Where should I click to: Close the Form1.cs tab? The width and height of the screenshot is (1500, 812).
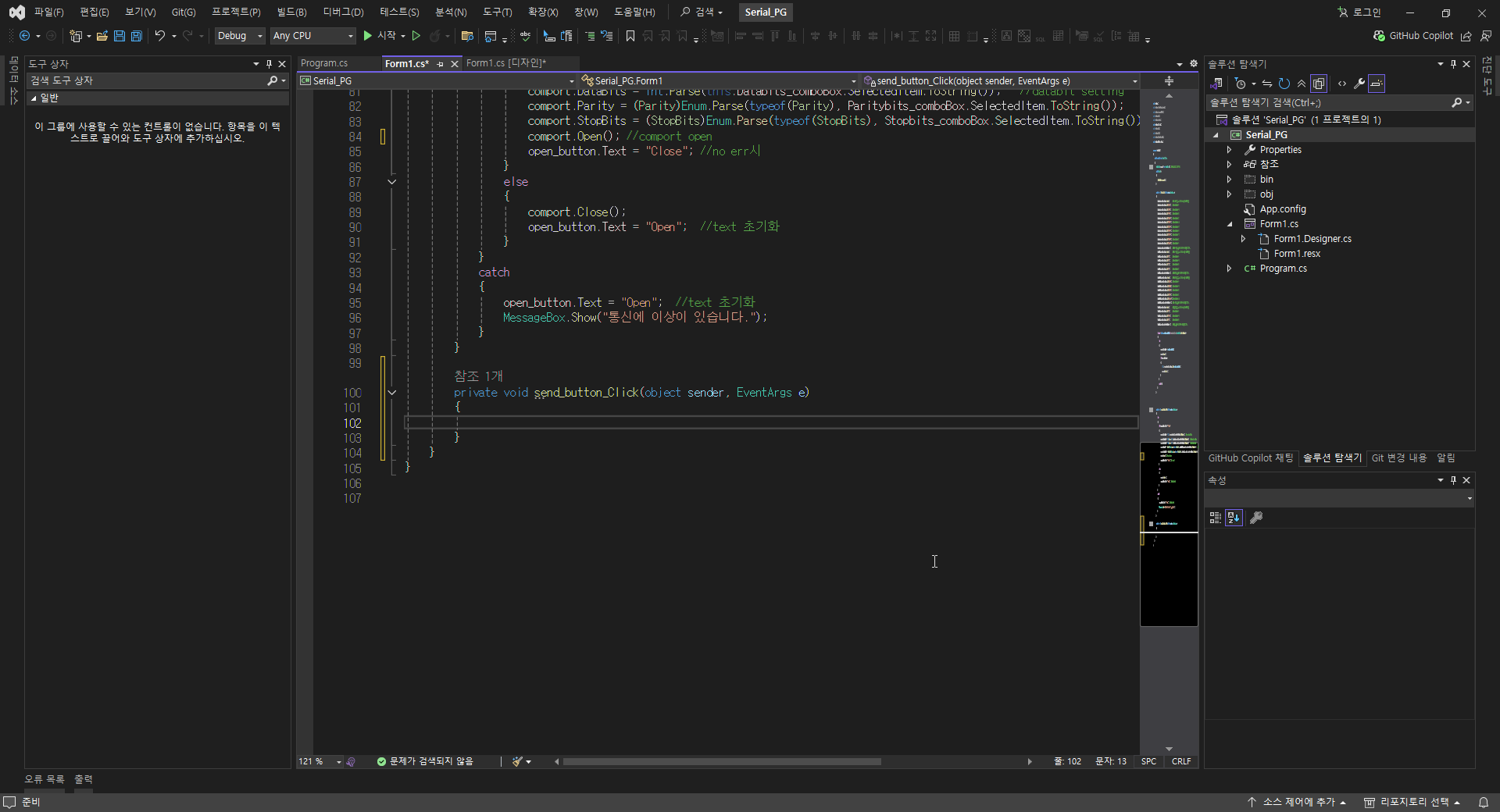(454, 64)
